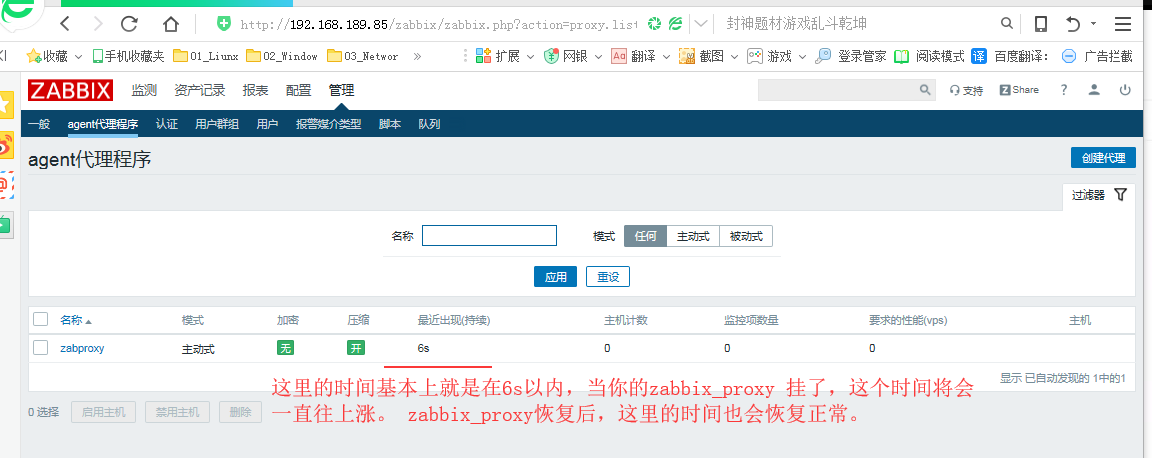Select the 被动式 mode option
This screenshot has height=458, width=1152.
pyautogui.click(x=746, y=236)
